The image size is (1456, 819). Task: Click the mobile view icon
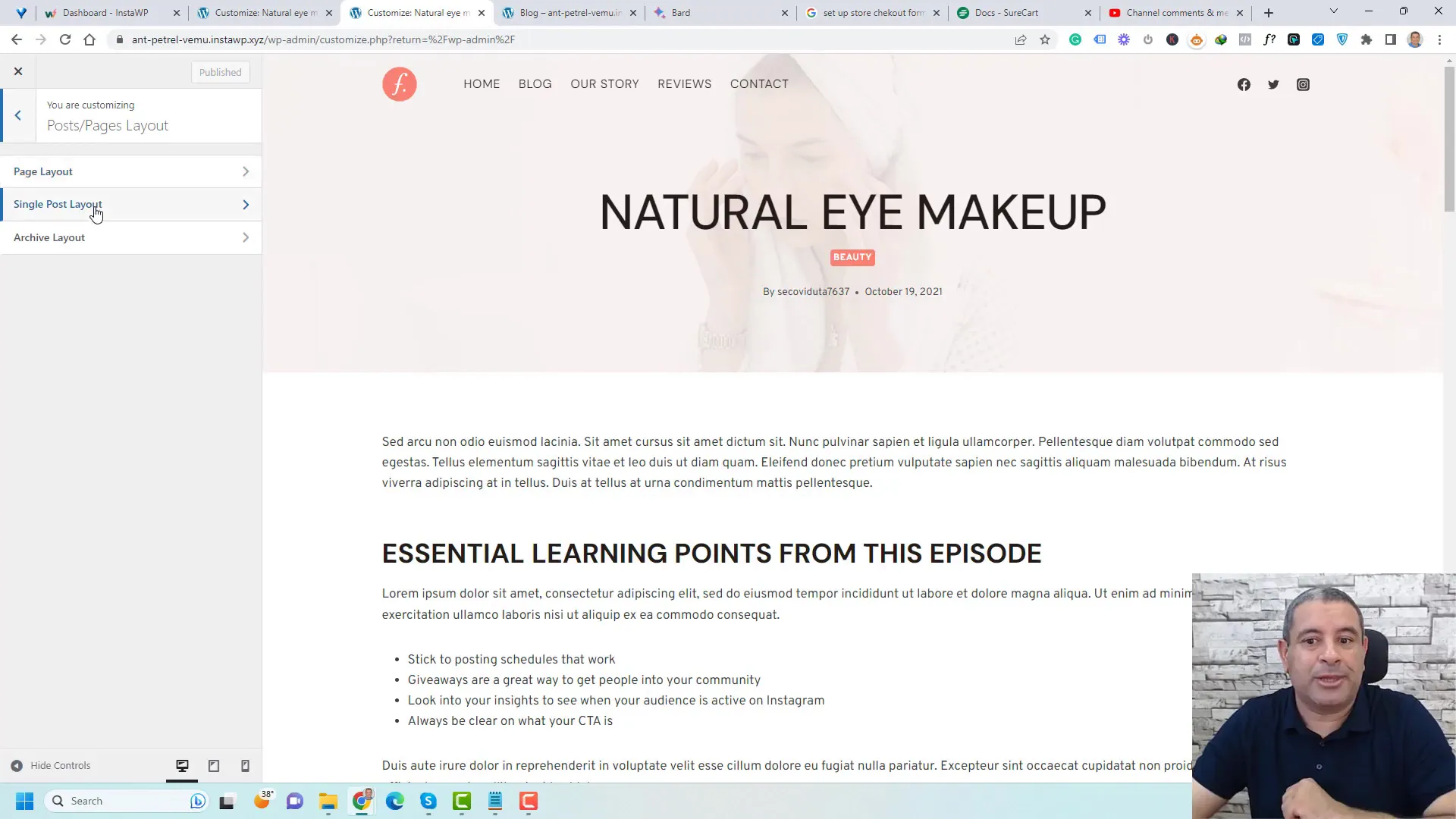coord(245,765)
